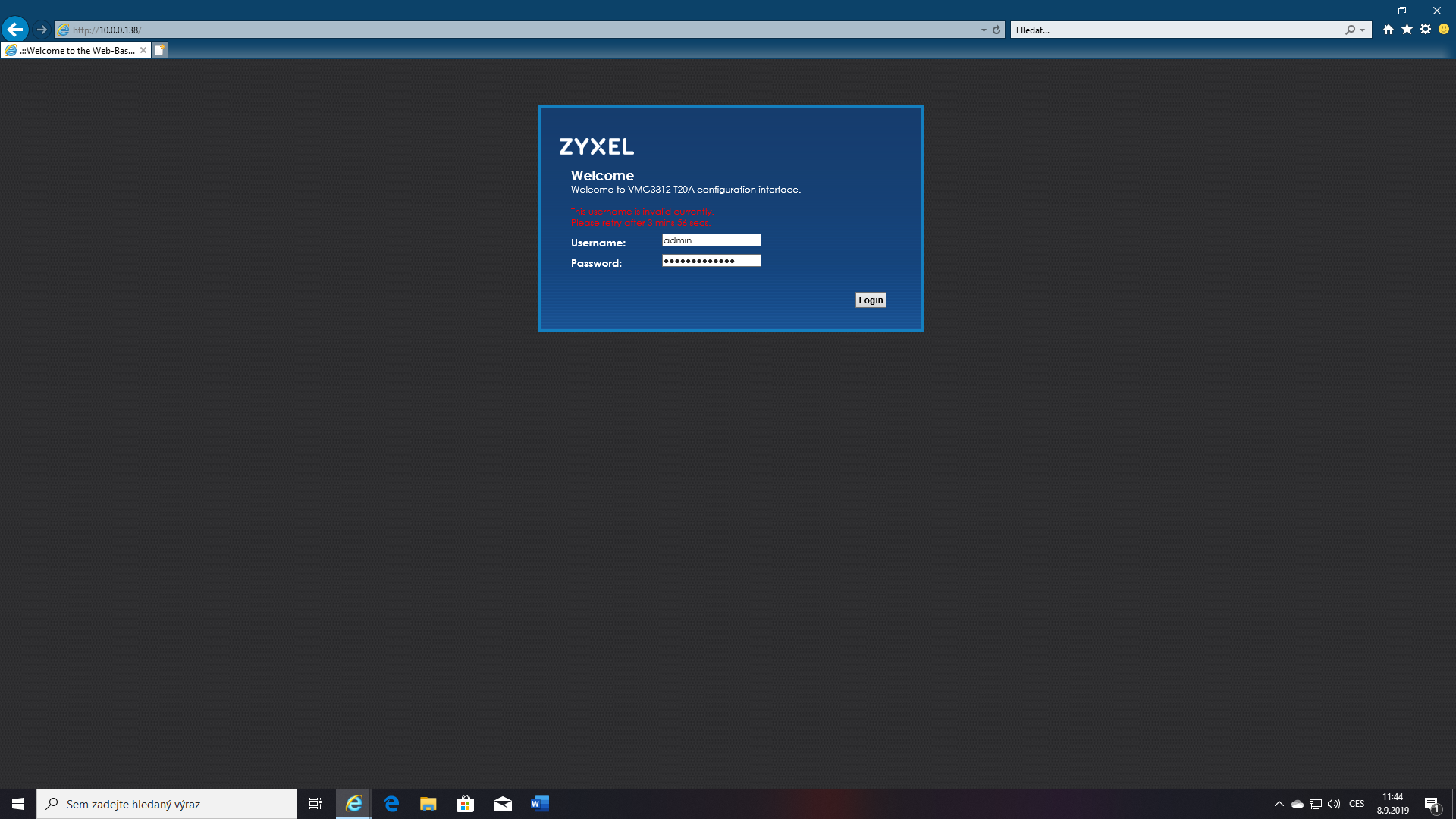The width and height of the screenshot is (1456, 819).
Task: Click the Password input field
Action: [711, 261]
